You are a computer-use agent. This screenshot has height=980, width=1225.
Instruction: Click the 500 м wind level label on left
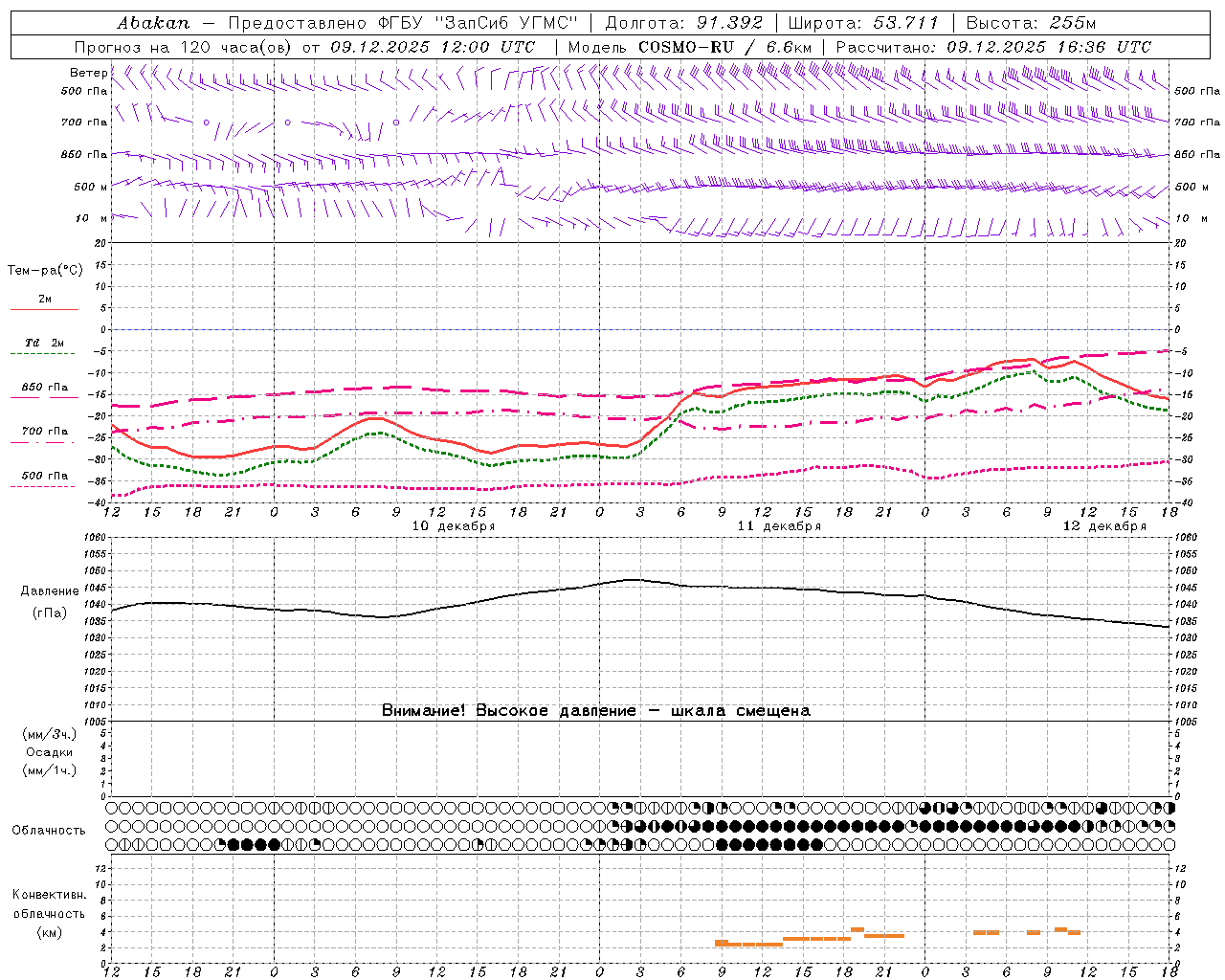(91, 187)
